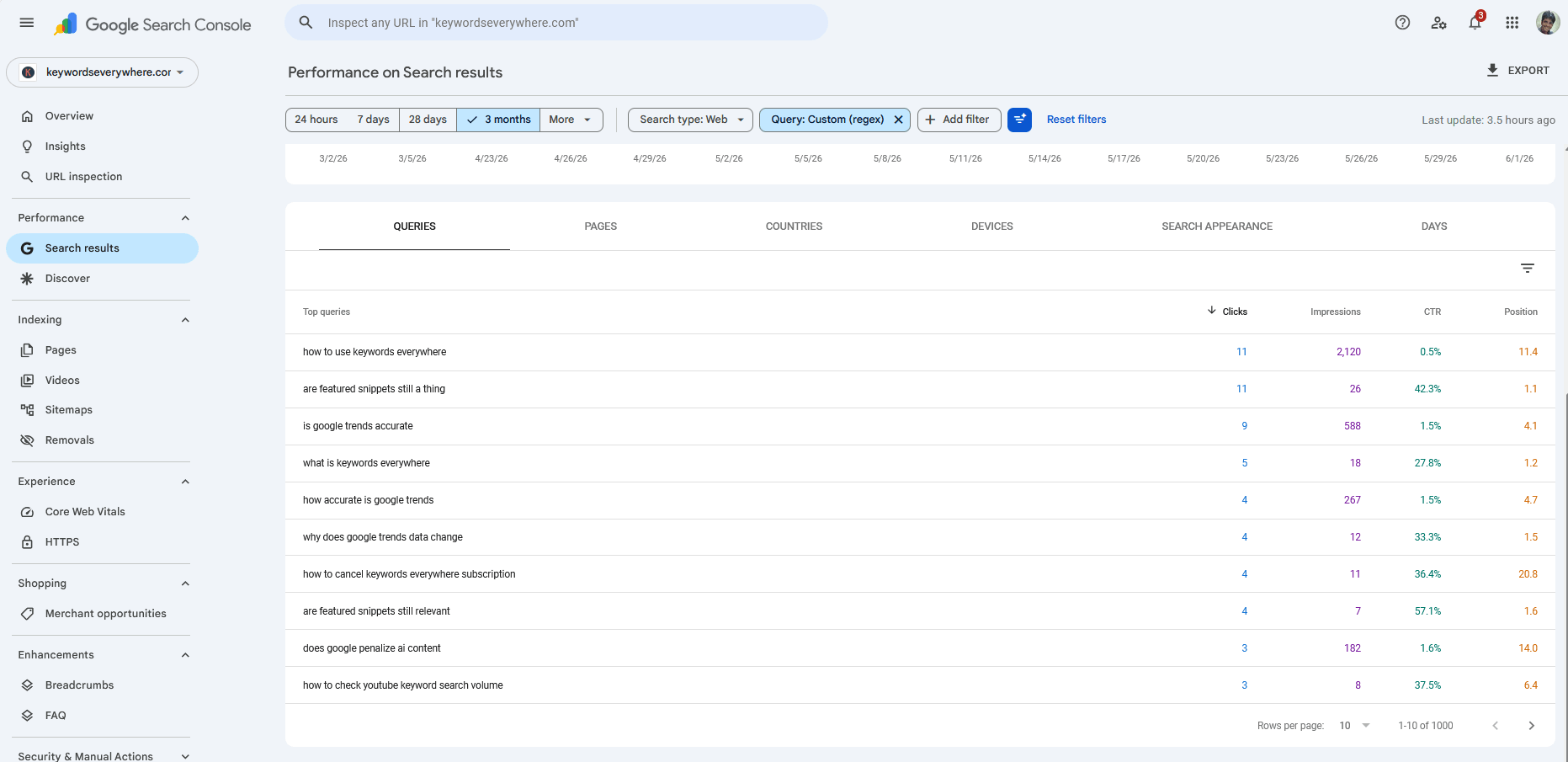Open URL inspection in sidebar

point(102,177)
